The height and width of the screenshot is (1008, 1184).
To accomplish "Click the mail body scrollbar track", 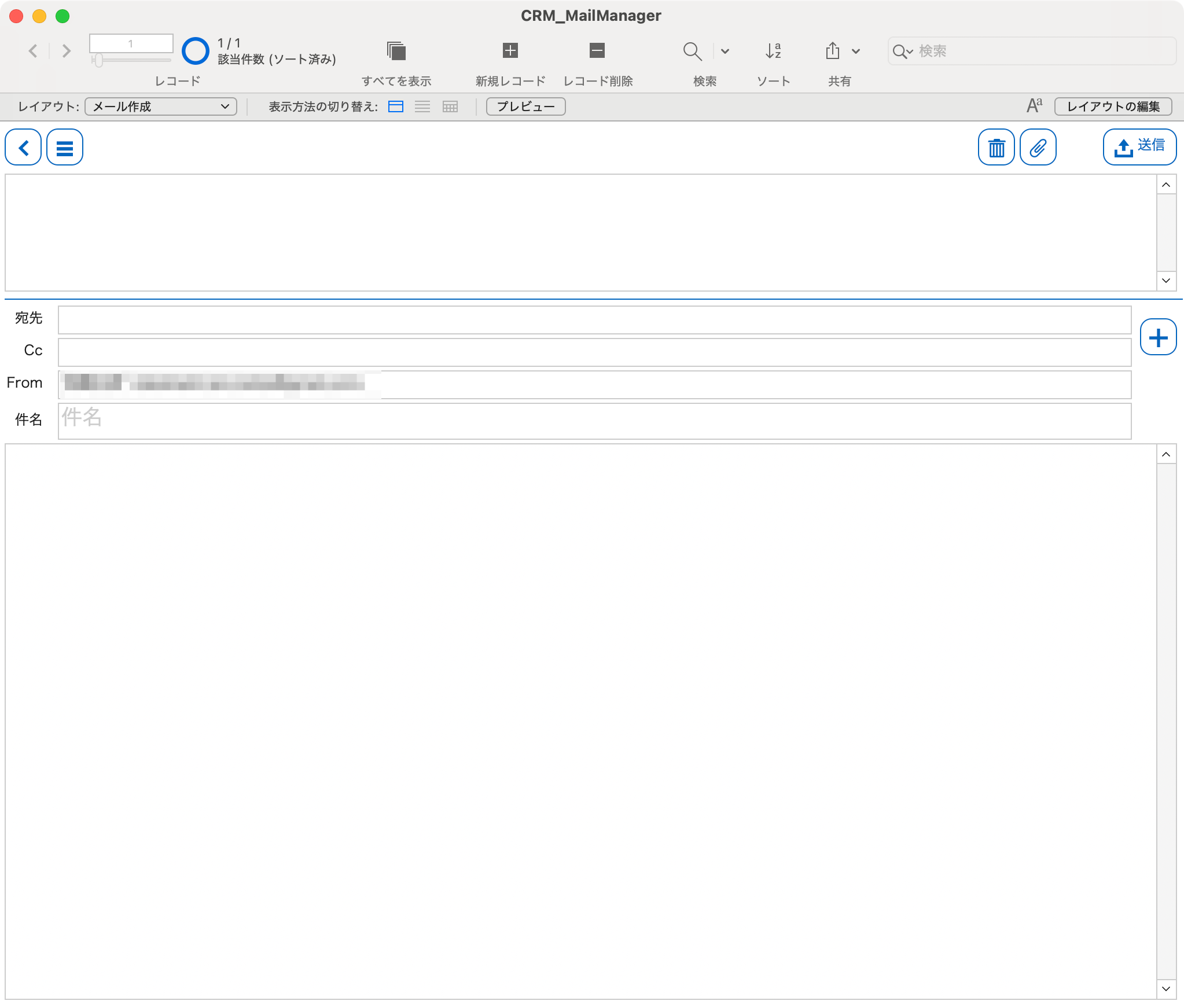I will (1166, 722).
